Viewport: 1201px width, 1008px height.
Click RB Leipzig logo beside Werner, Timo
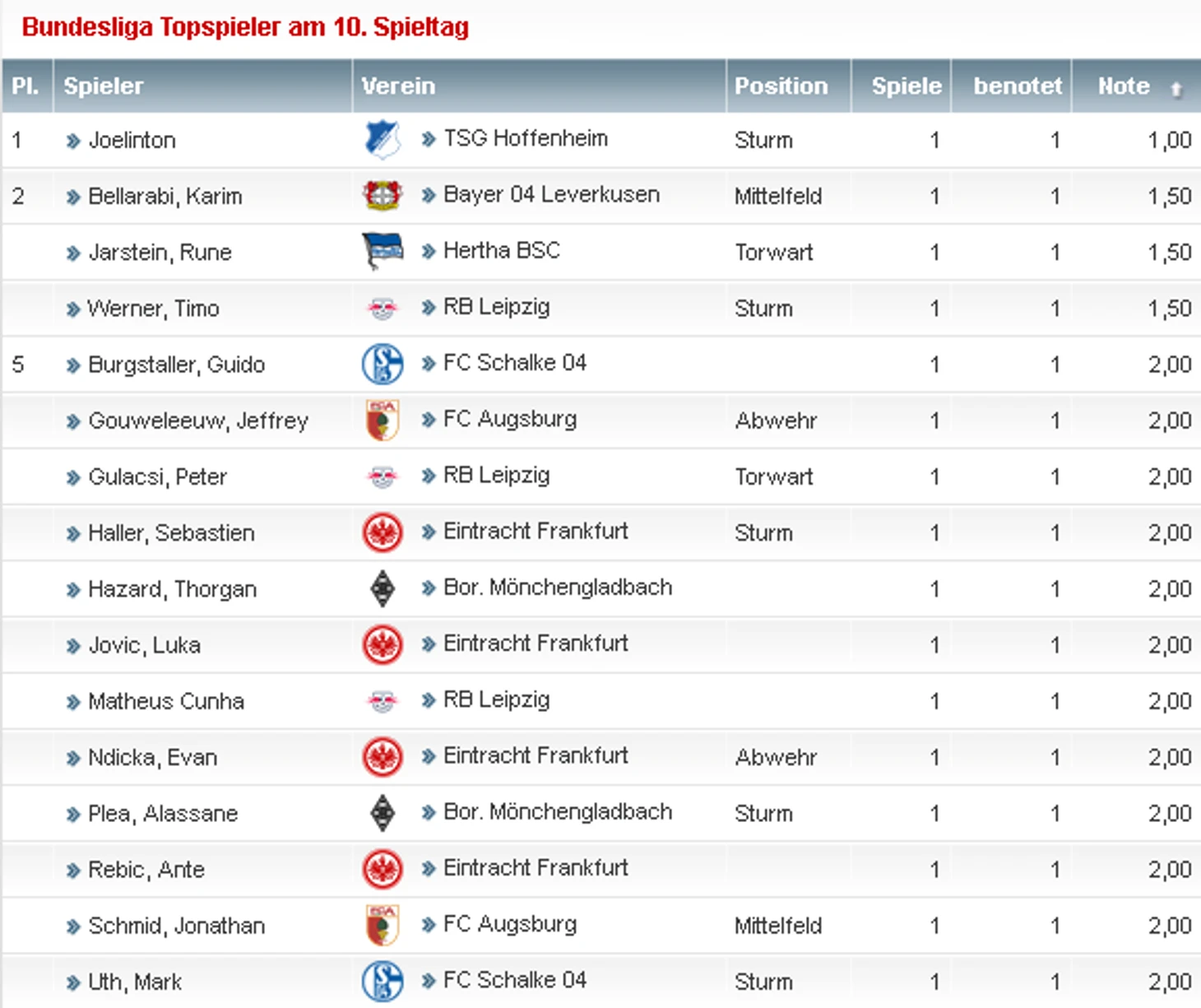[383, 309]
